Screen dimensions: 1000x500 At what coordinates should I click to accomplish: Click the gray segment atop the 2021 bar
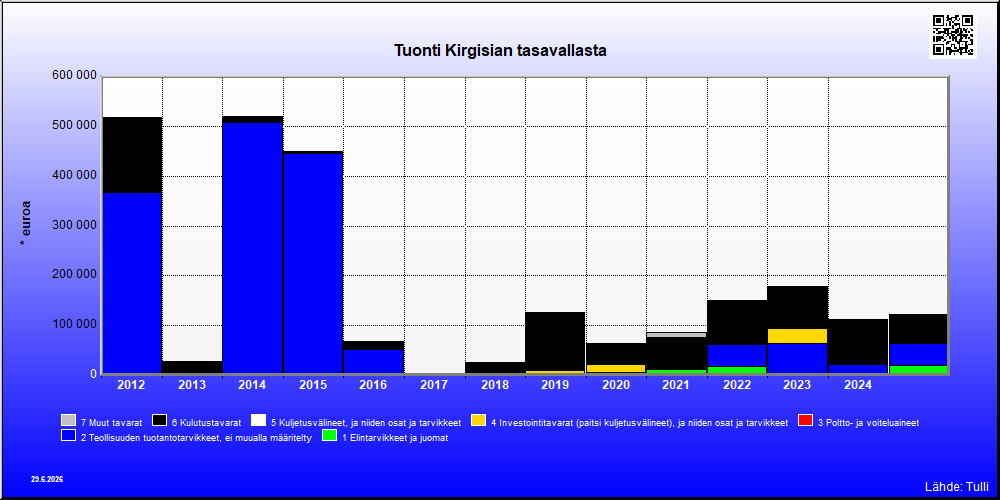[x=677, y=334]
